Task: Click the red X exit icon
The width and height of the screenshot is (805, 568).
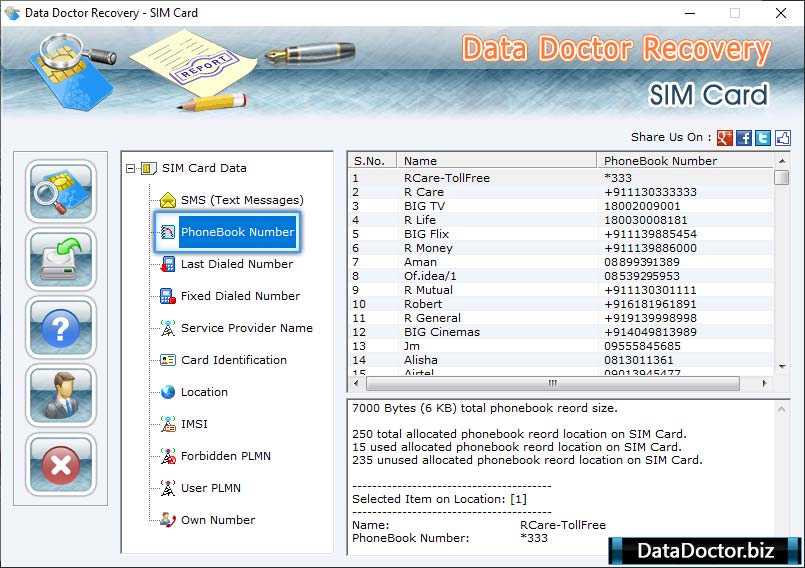Action: coord(61,463)
